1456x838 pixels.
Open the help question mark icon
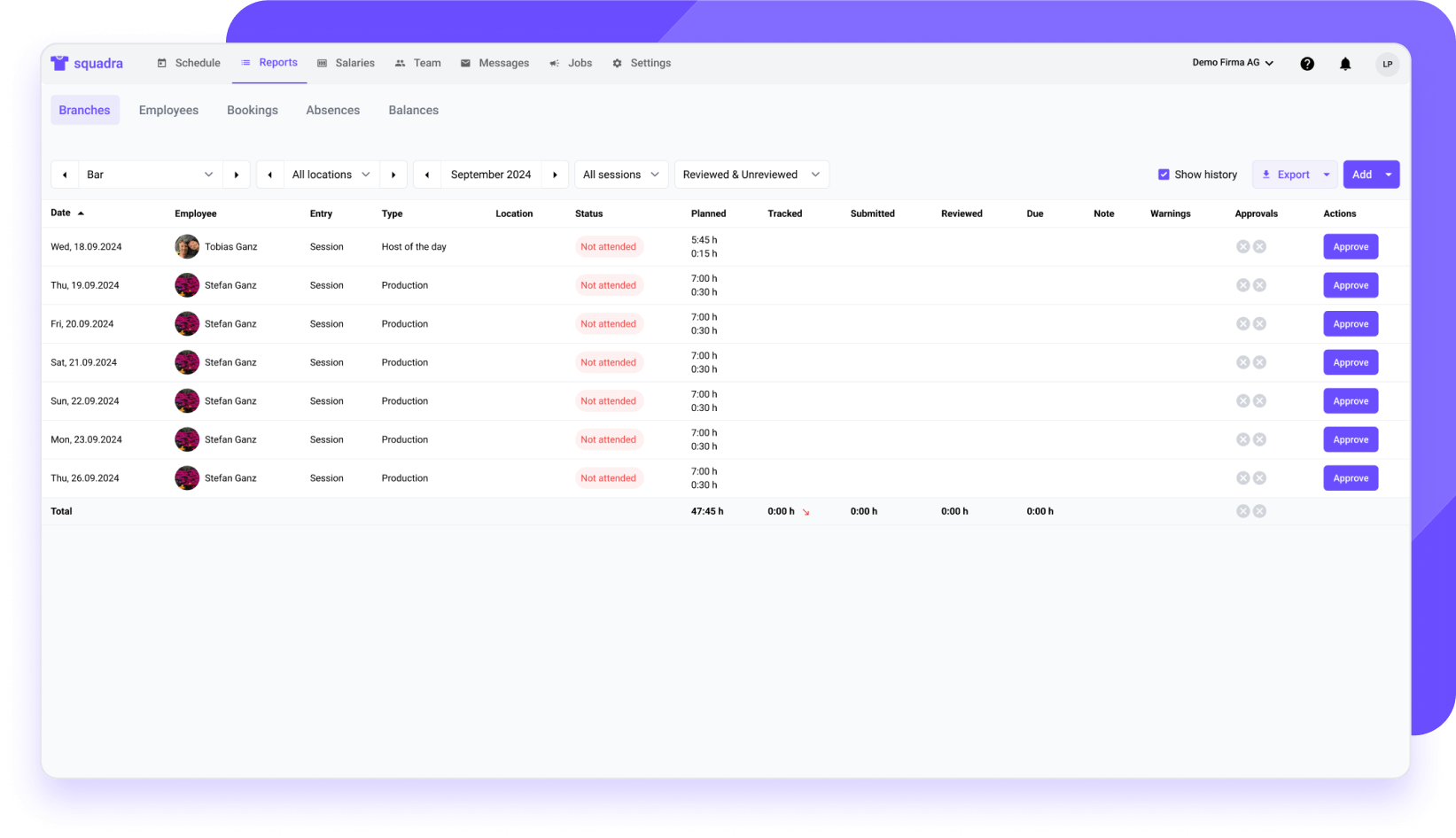(x=1307, y=64)
